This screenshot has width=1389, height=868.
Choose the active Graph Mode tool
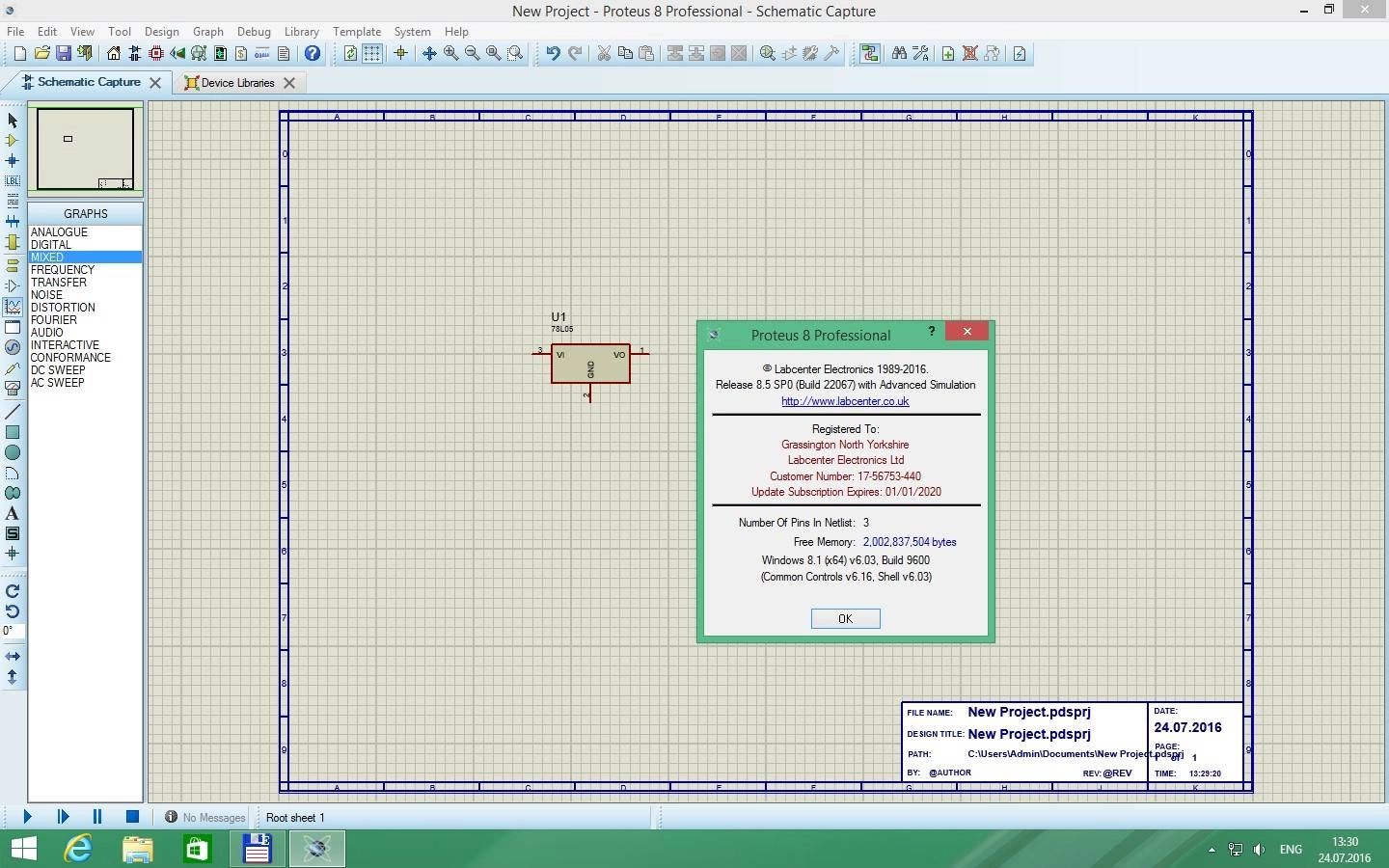(x=13, y=306)
